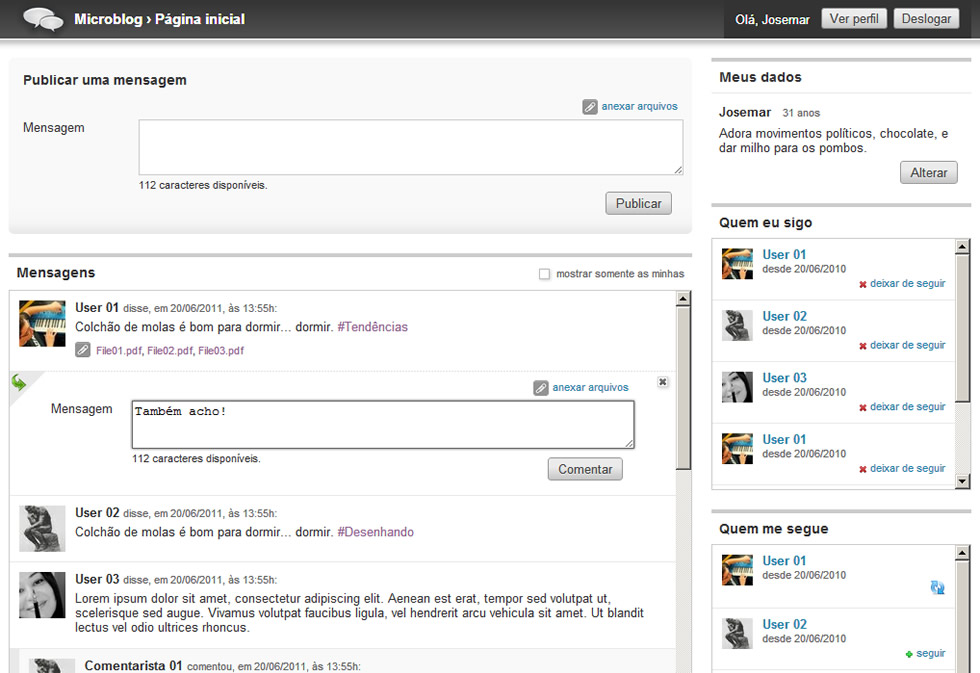Open User 03 avatar in messages
The image size is (980, 673).
click(42, 595)
